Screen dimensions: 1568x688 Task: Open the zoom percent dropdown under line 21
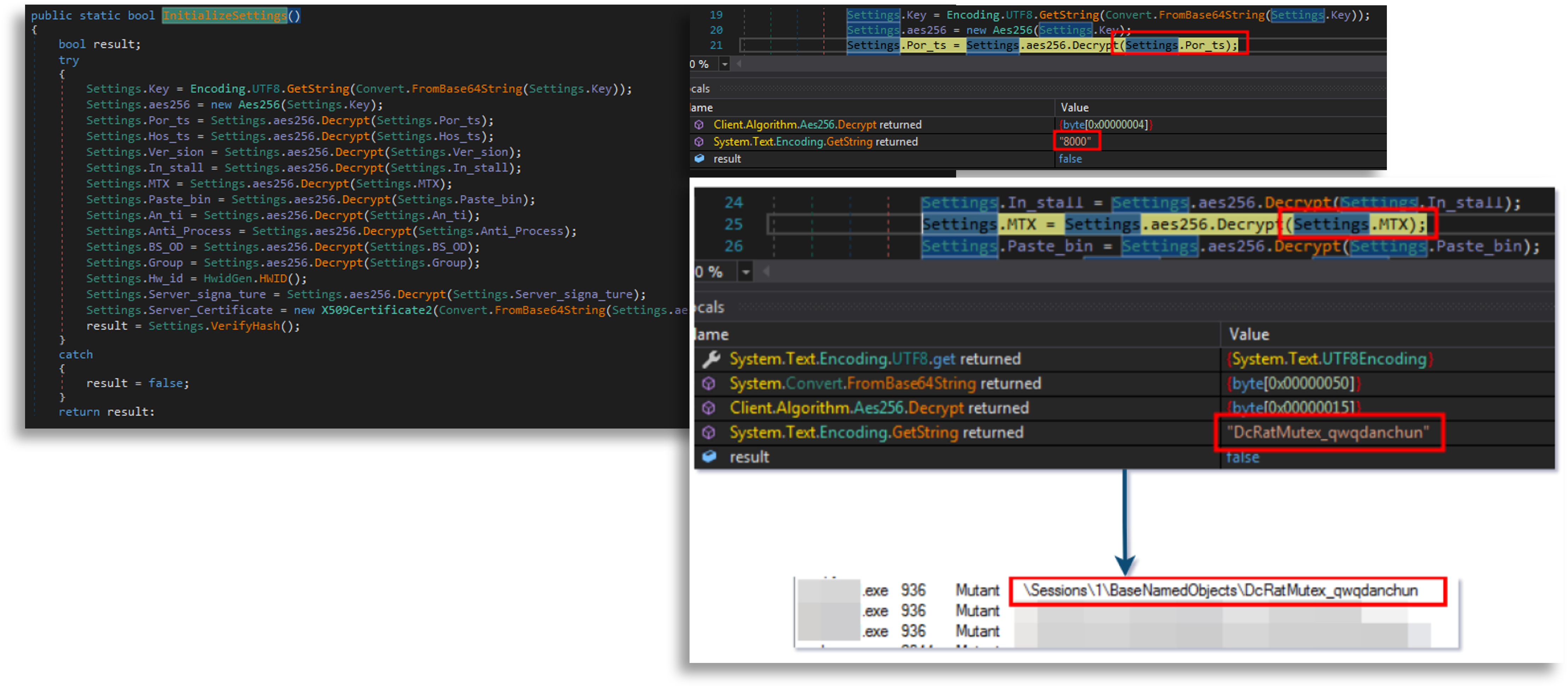tap(725, 64)
